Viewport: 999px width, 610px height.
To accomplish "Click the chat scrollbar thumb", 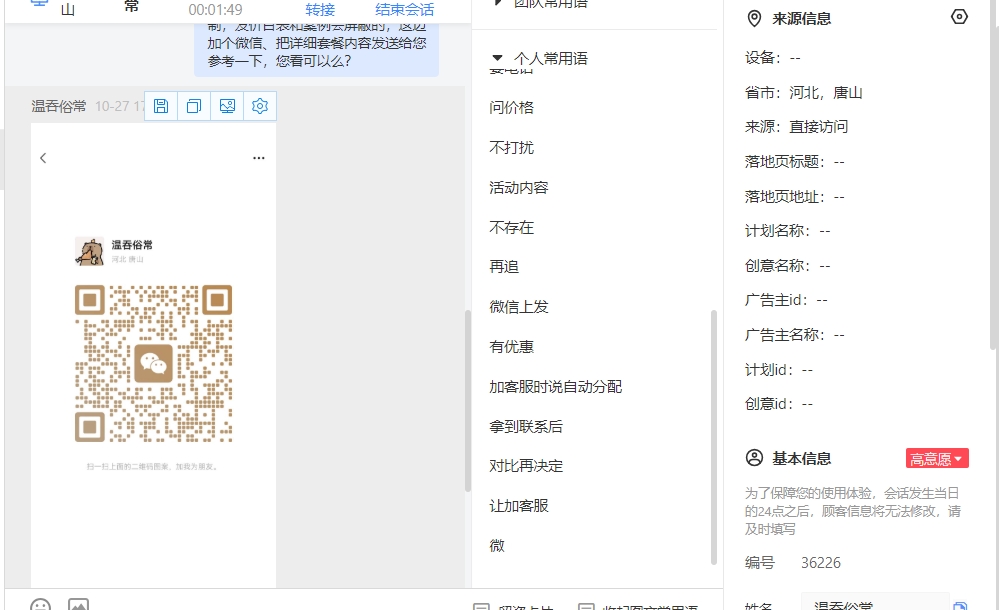I will [468, 400].
